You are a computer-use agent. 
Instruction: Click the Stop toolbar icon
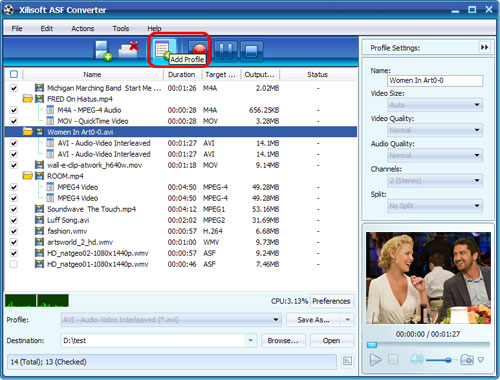[x=251, y=51]
